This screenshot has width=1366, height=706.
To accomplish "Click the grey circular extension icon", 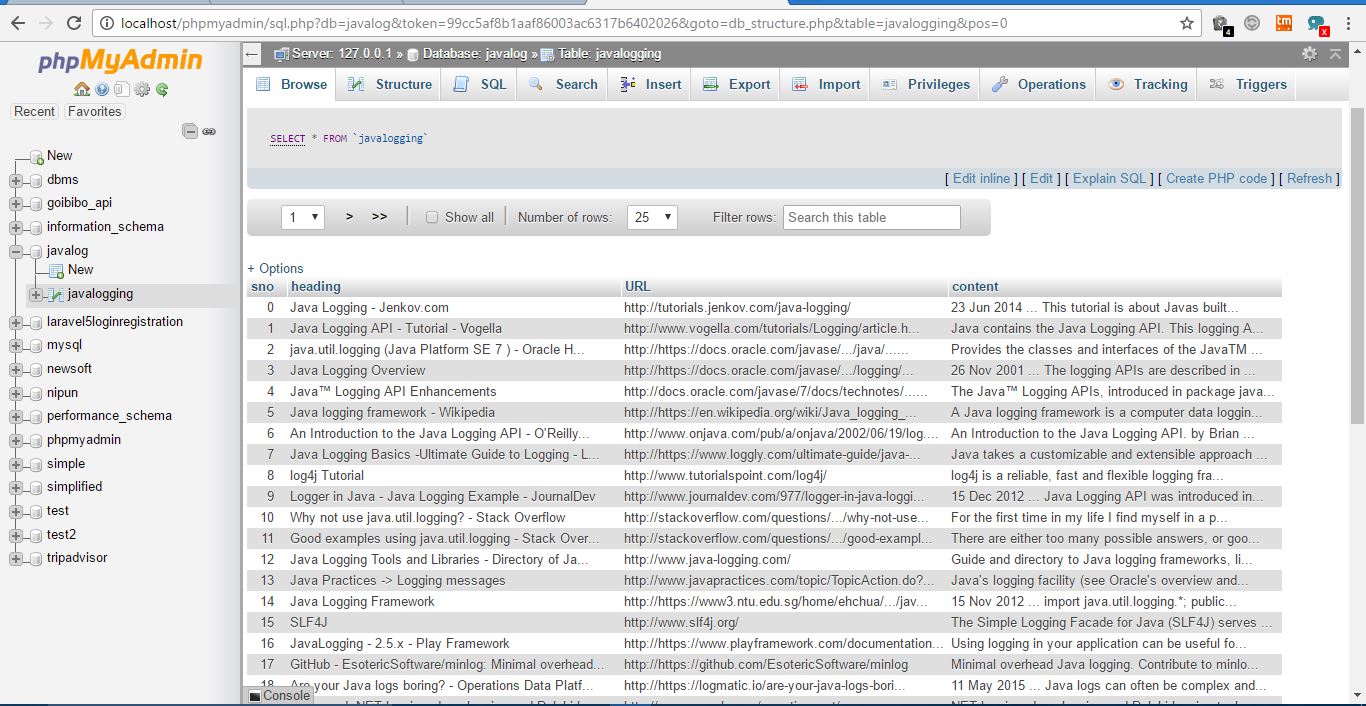I will 1252,23.
